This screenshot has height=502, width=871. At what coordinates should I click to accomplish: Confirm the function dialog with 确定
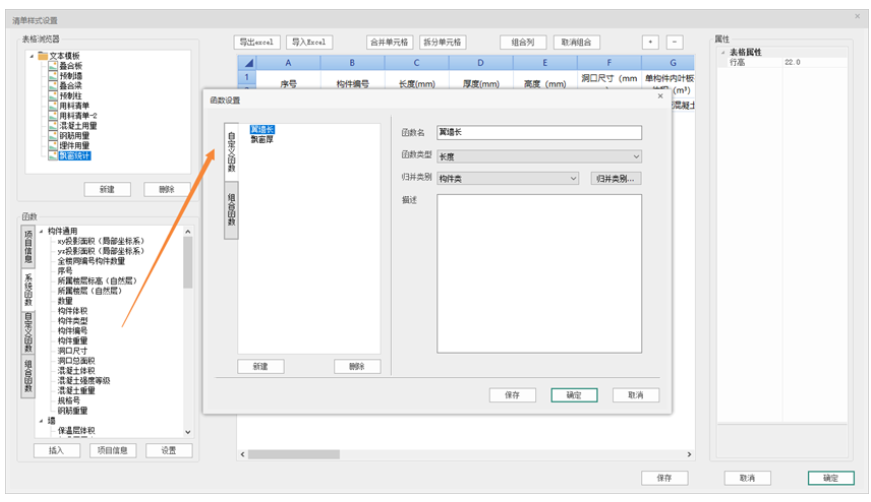point(574,395)
